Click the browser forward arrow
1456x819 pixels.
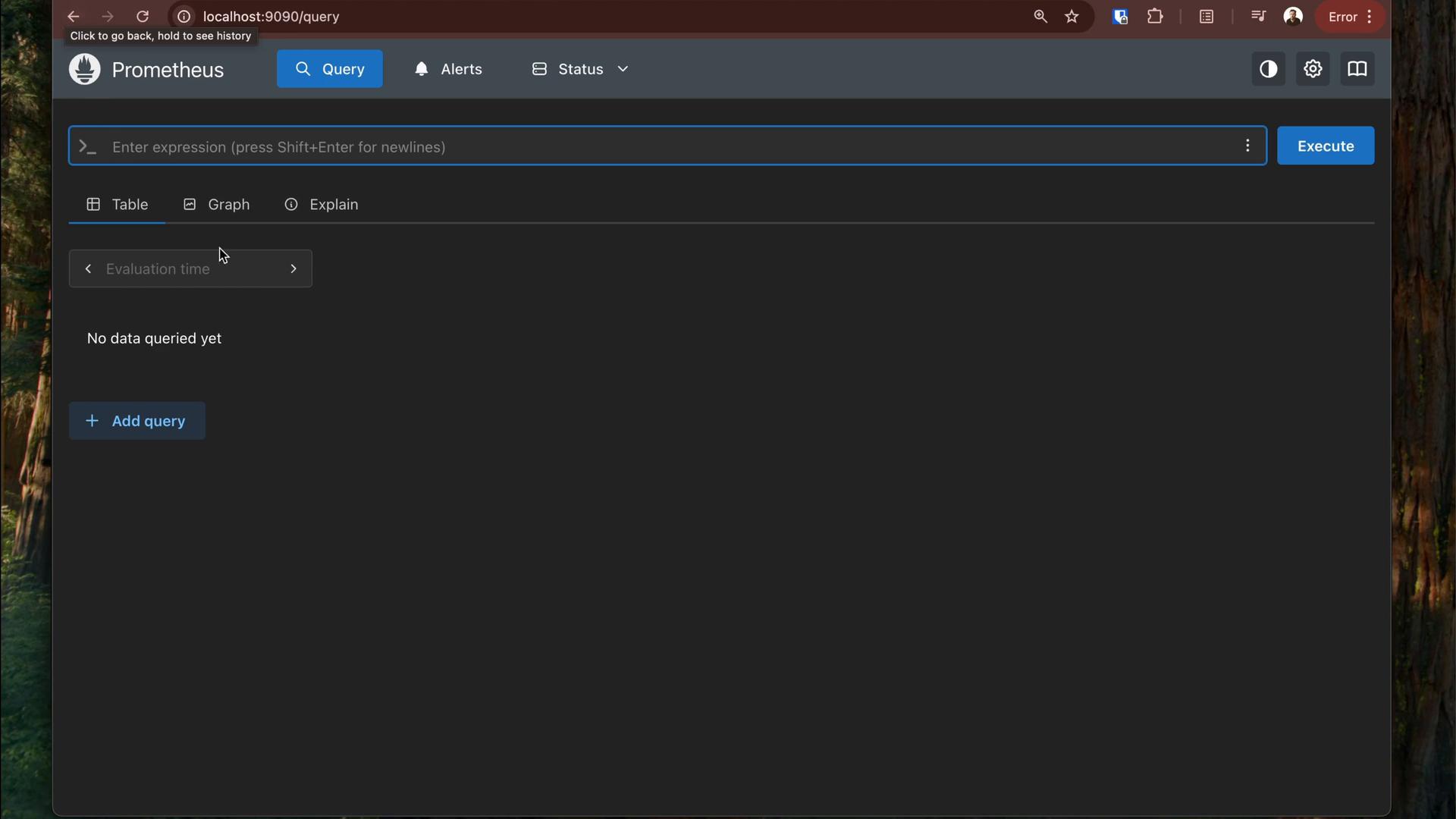coord(108,17)
